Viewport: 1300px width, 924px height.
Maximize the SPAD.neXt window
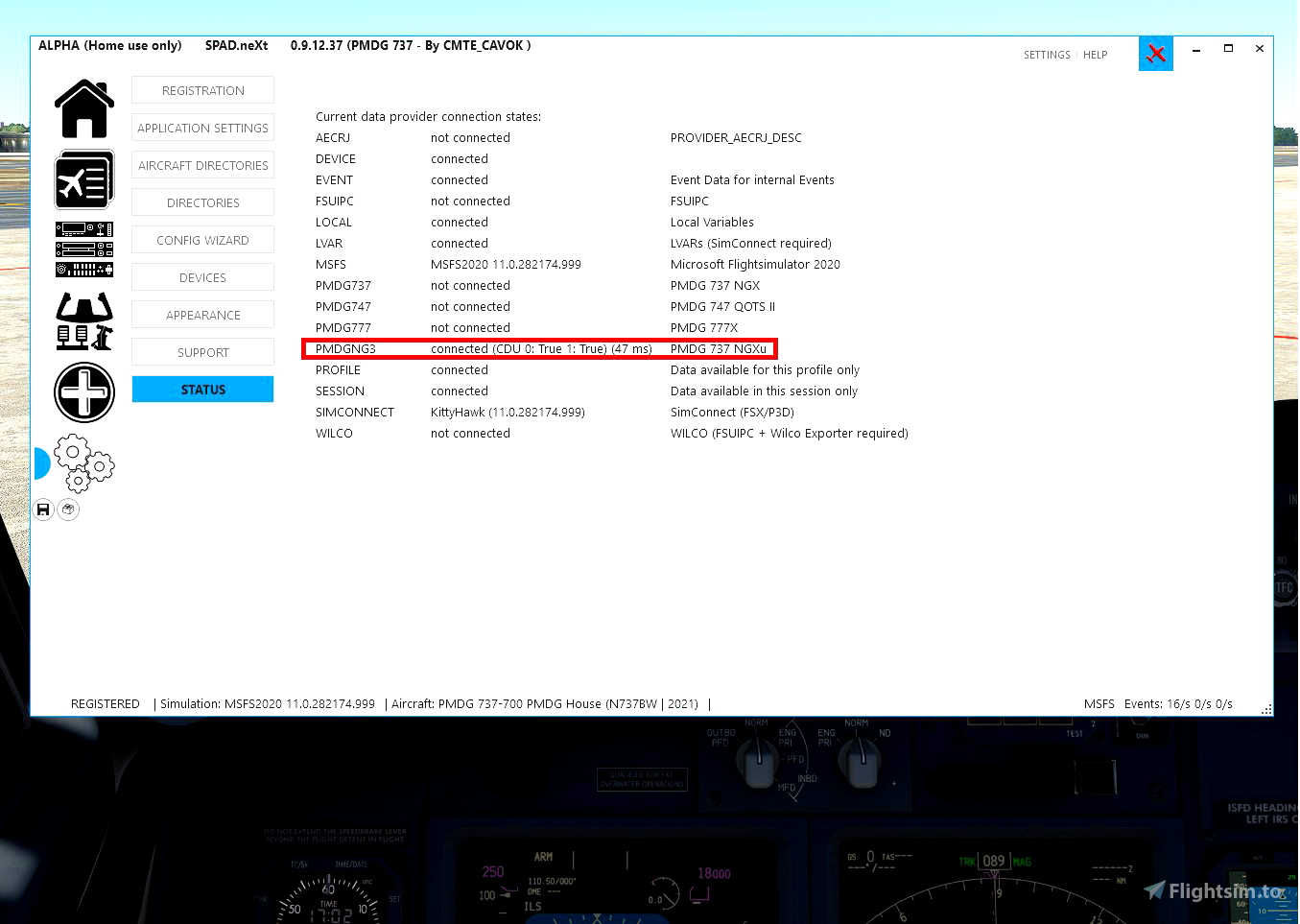tap(1228, 49)
